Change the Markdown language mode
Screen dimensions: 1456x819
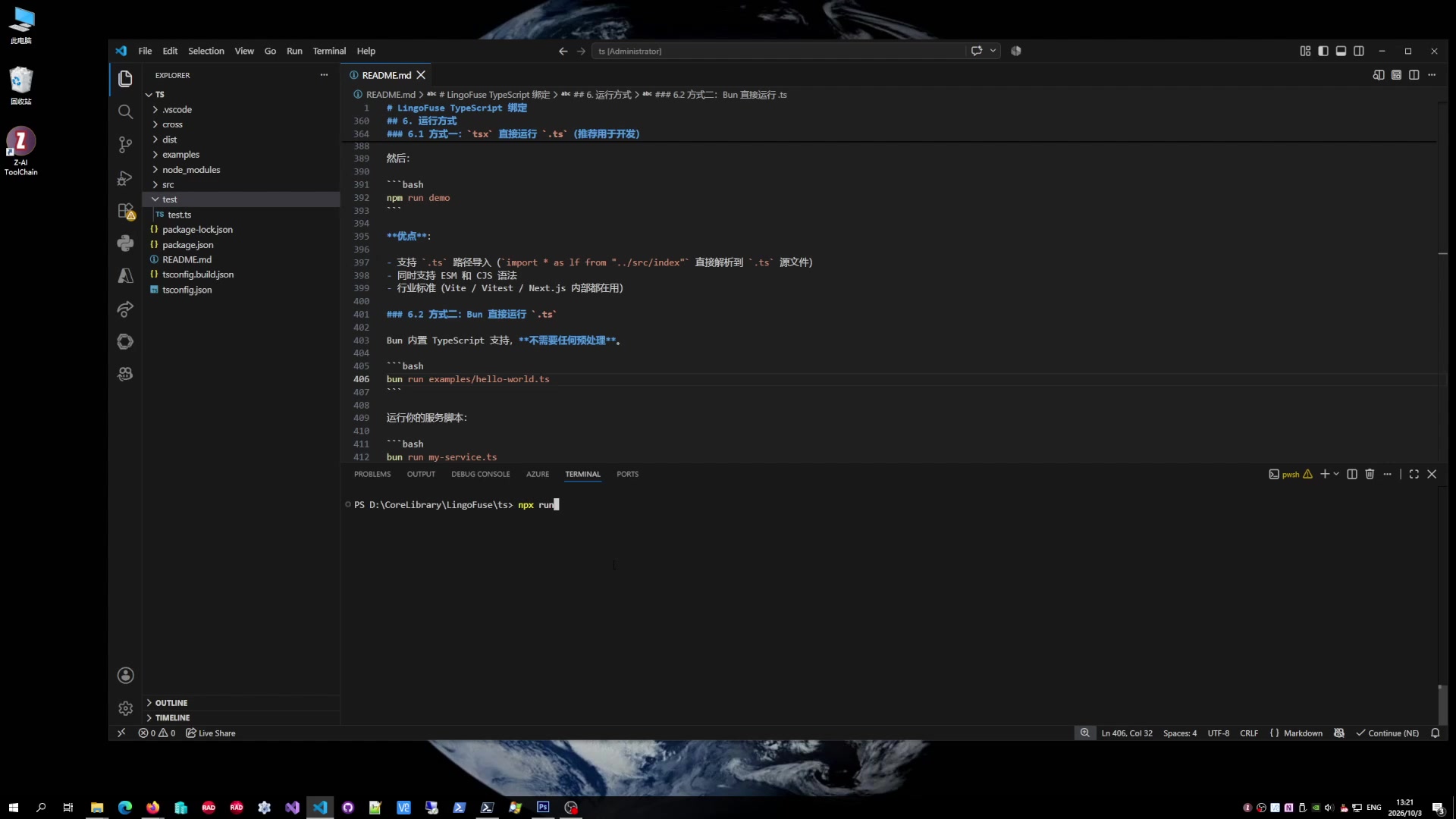pyautogui.click(x=1303, y=733)
